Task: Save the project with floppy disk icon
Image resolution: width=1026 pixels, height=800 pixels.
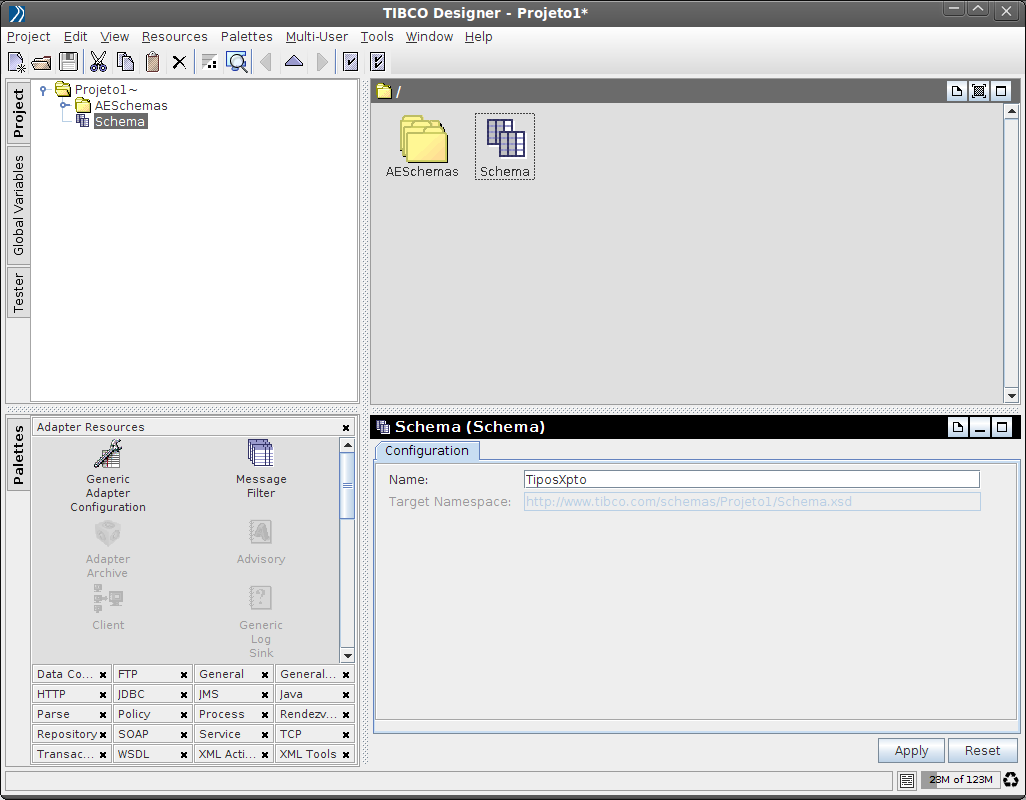Action: click(x=68, y=62)
